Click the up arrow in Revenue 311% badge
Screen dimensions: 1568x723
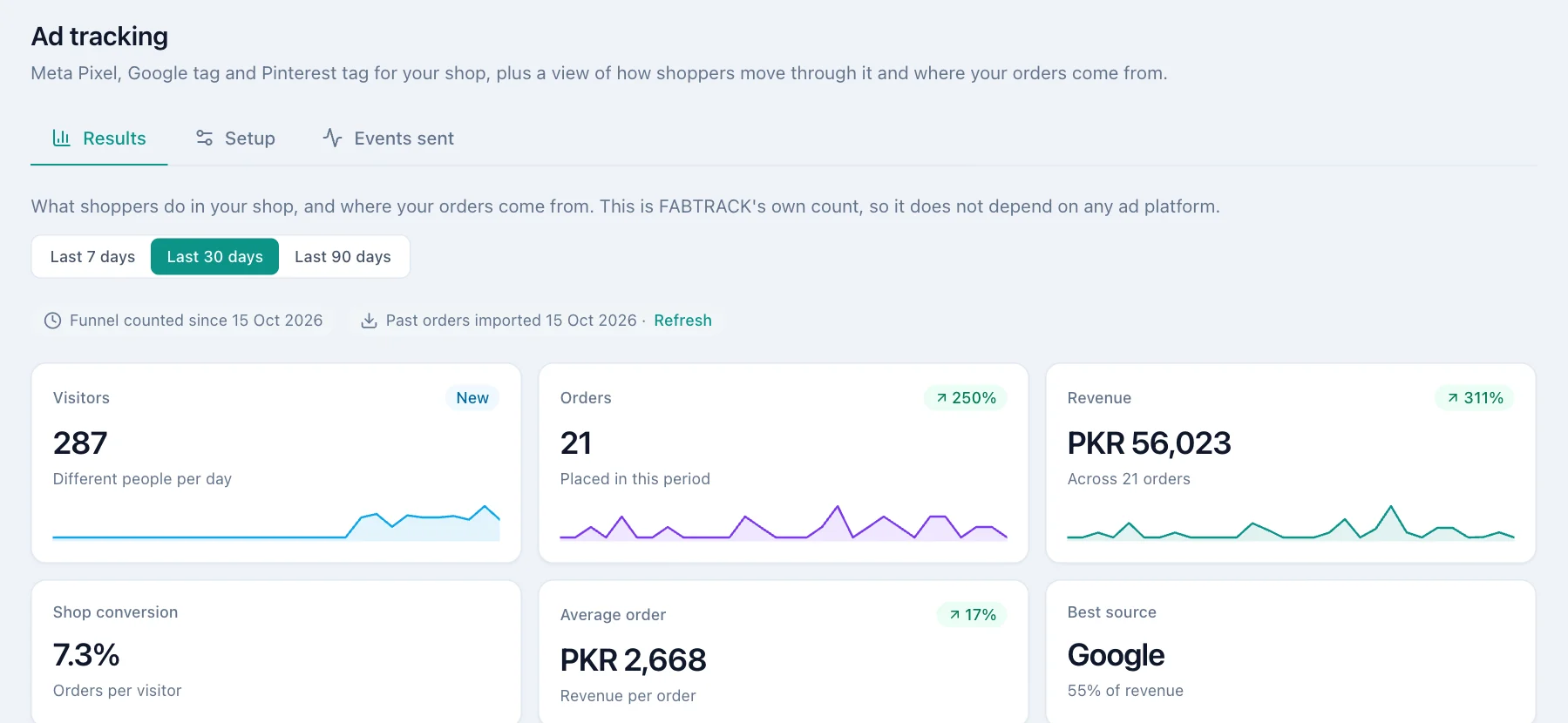coord(1453,398)
